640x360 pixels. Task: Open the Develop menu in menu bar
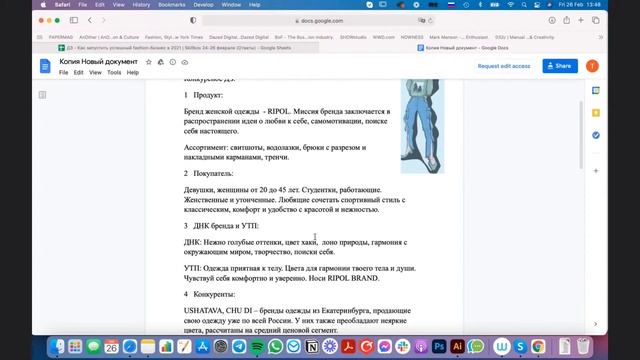click(203, 5)
